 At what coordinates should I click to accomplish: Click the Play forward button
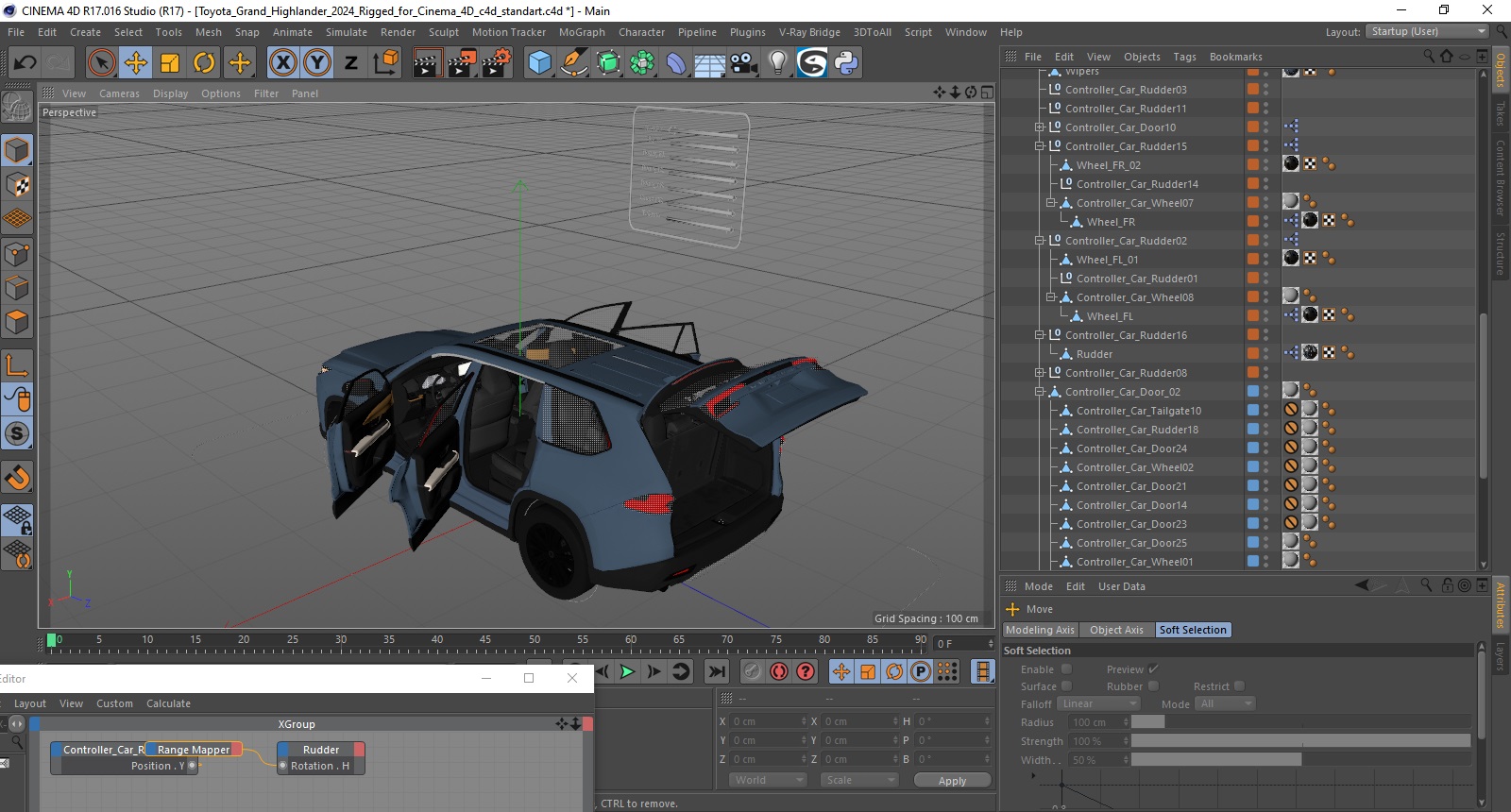click(627, 671)
